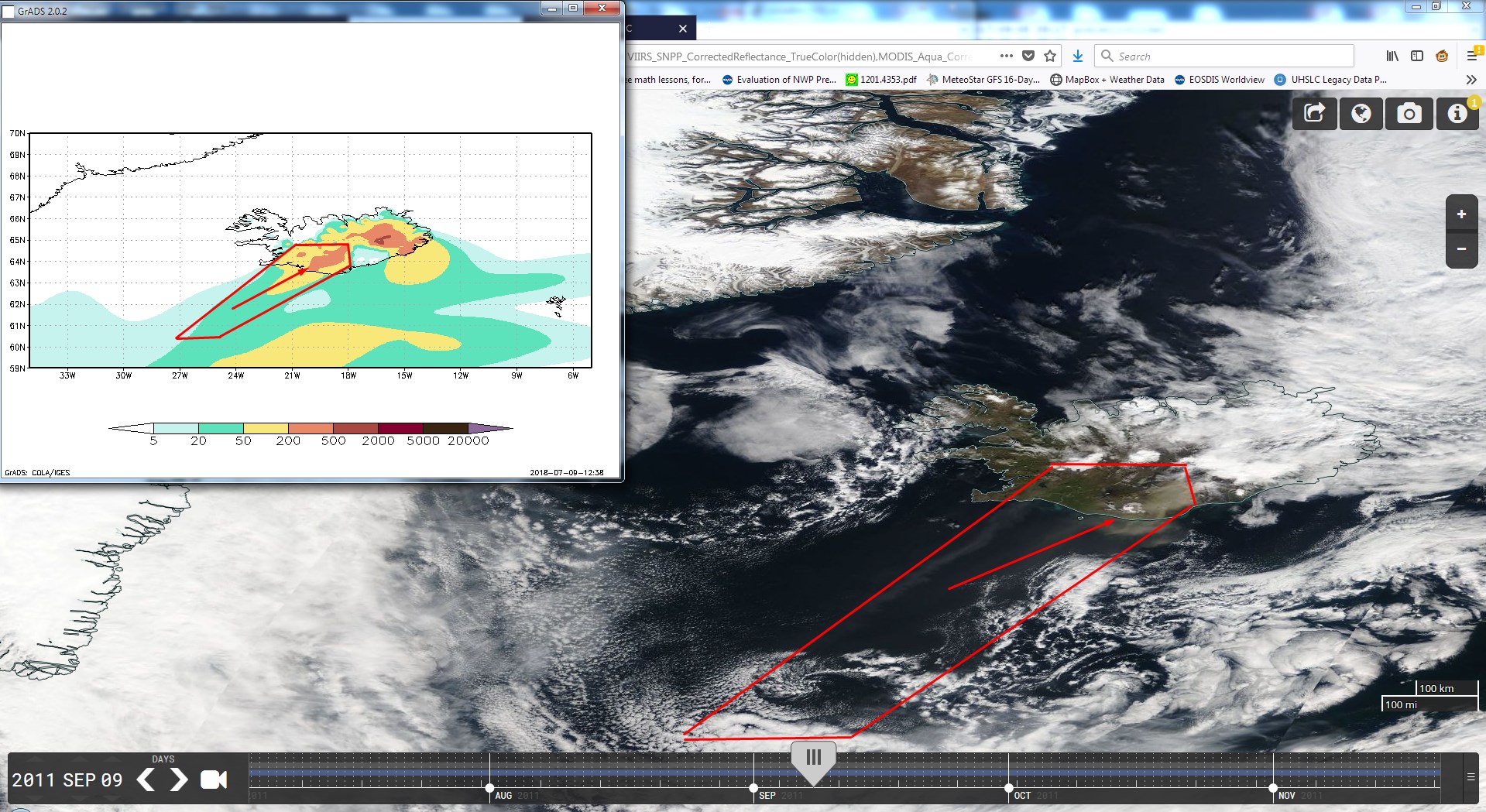Focus the Firefox Search box
Screen dimensions: 1486x812
[1223, 56]
